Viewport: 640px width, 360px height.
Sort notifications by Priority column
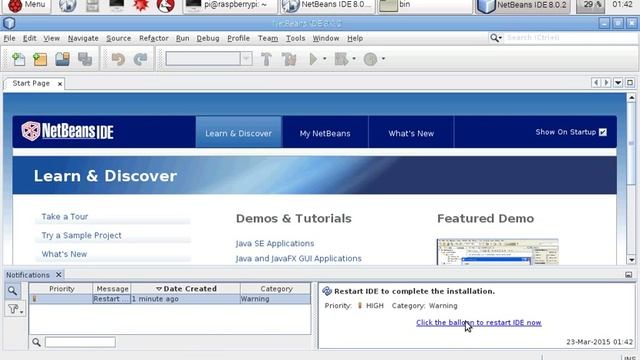point(61,289)
